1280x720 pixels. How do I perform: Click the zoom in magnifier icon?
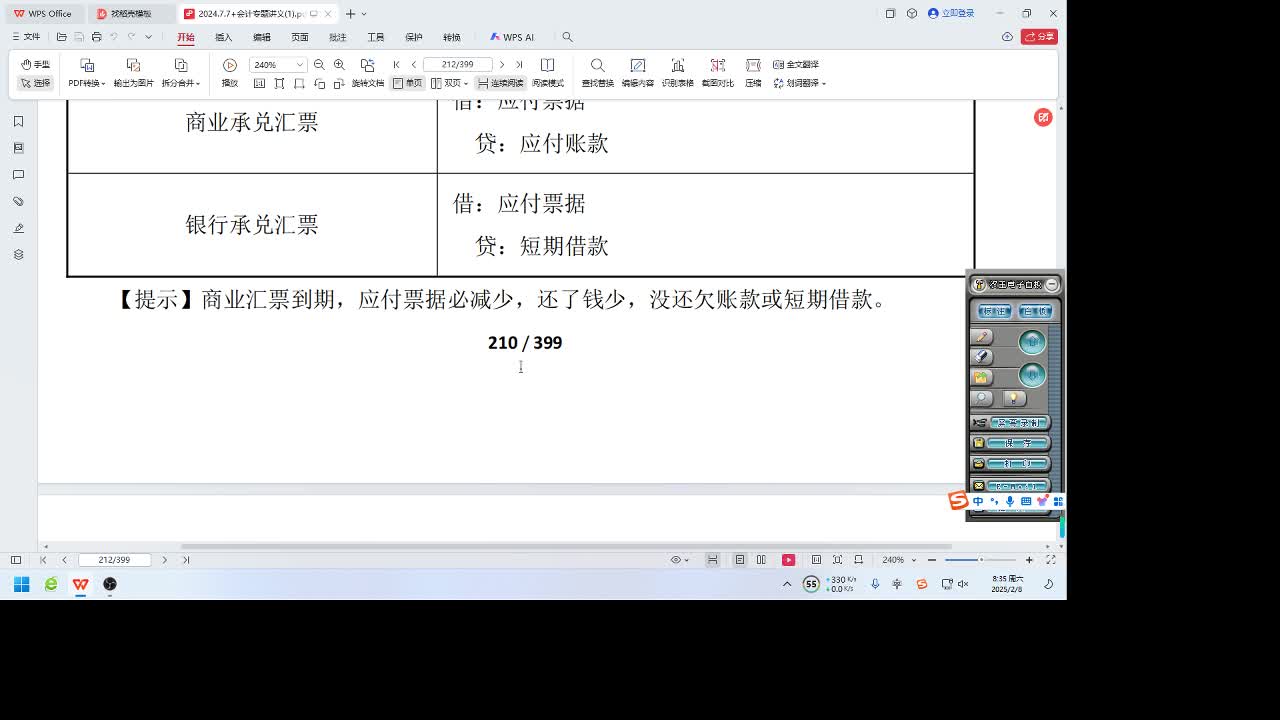[x=339, y=65]
